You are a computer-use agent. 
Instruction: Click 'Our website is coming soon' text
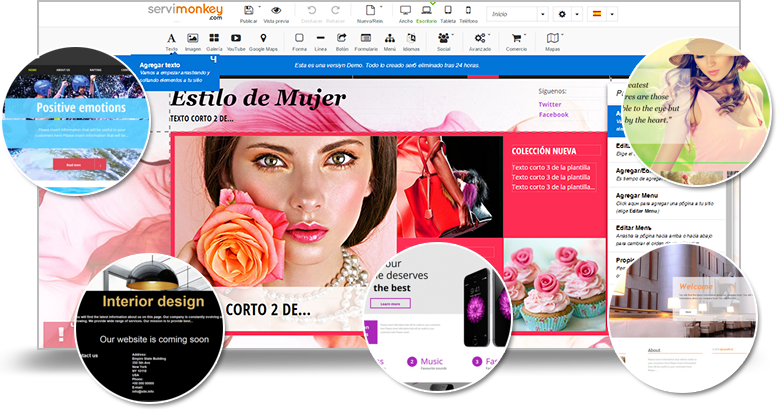[154, 340]
